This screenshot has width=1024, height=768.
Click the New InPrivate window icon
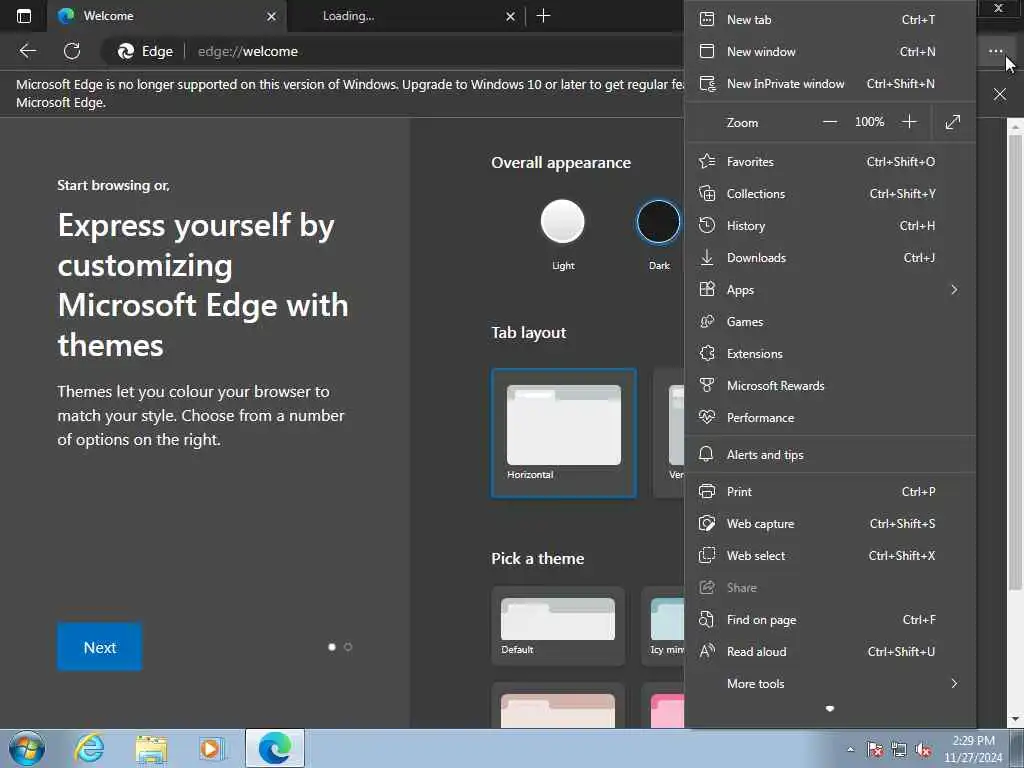tap(707, 84)
